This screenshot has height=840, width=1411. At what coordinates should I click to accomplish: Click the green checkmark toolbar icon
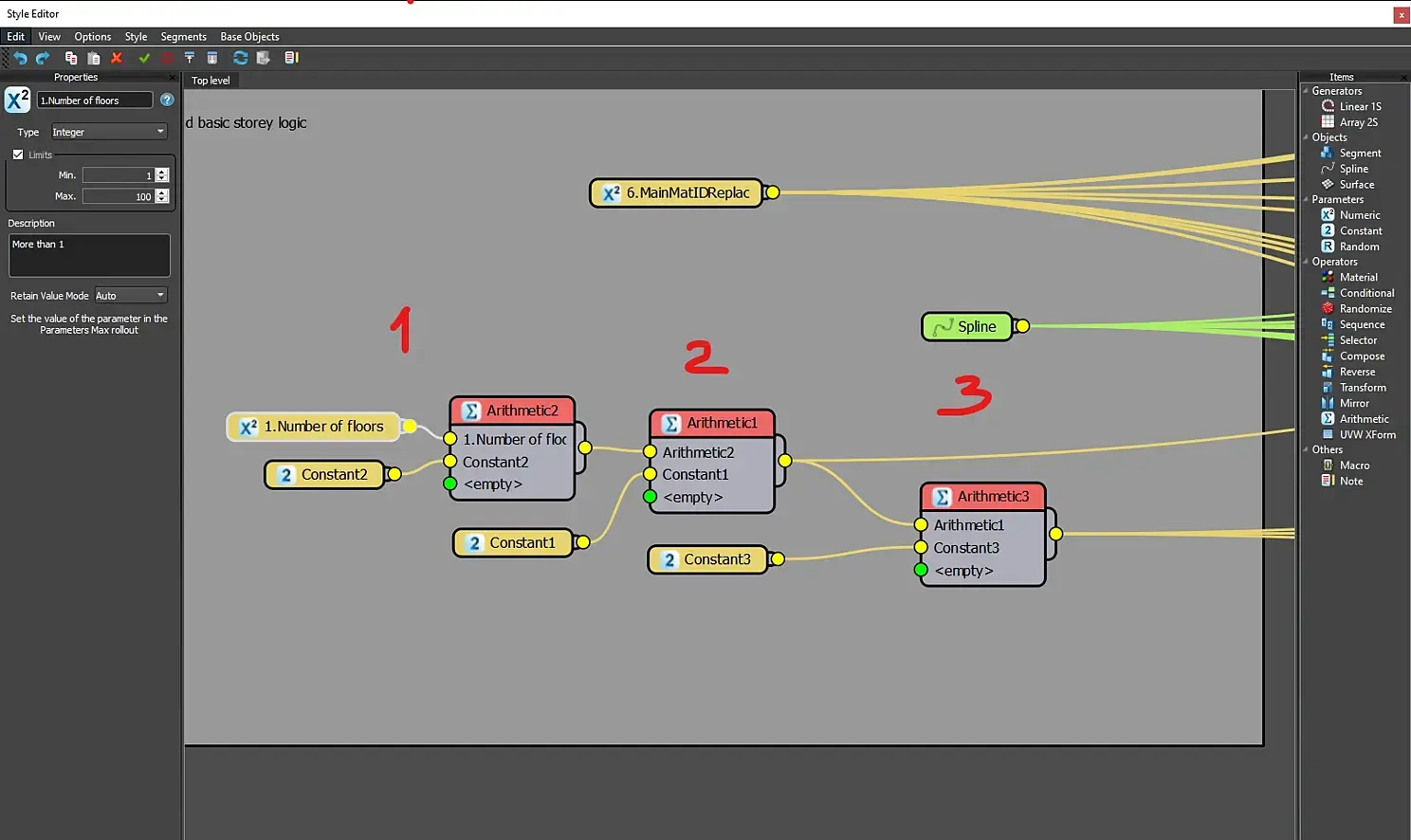point(144,58)
